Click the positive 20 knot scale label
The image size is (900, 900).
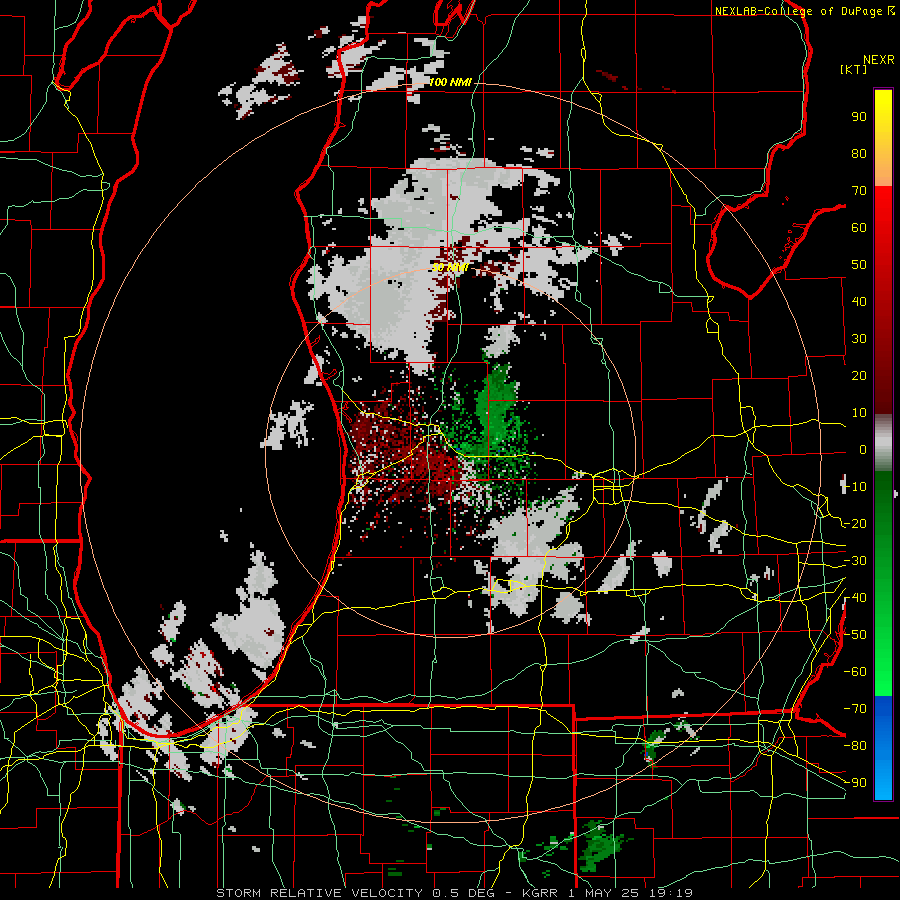(859, 376)
